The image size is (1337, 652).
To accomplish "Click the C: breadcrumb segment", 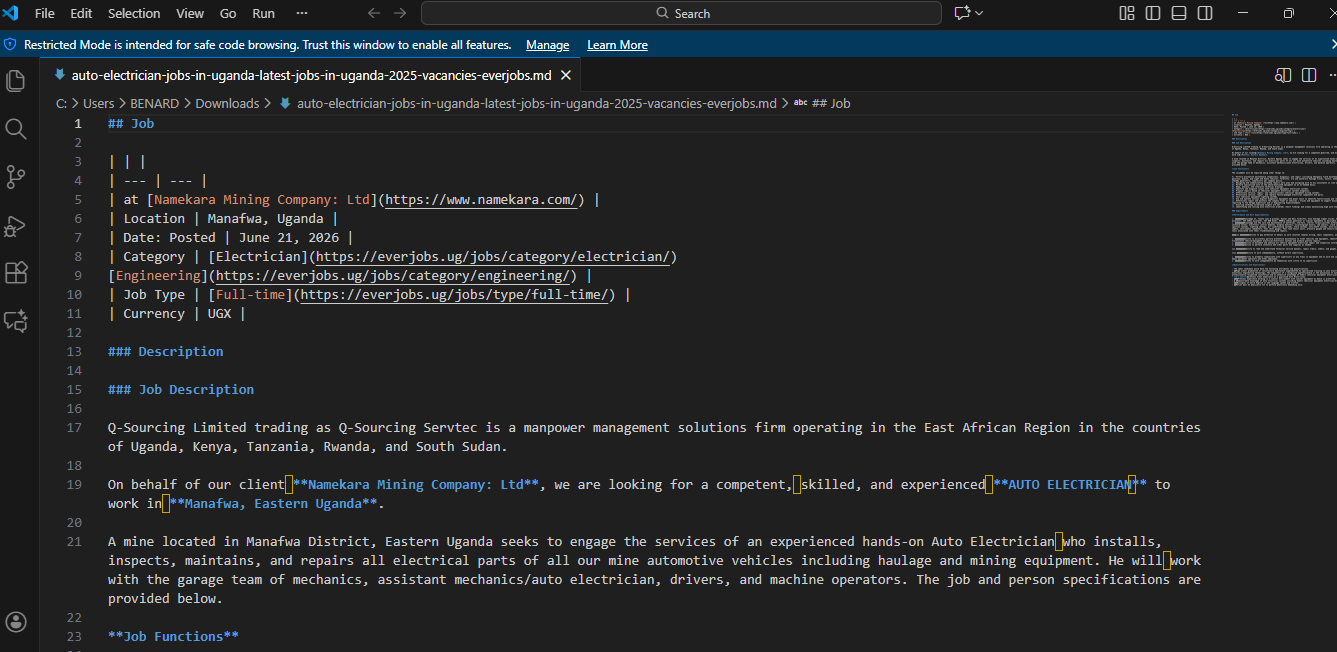I will 61,103.
